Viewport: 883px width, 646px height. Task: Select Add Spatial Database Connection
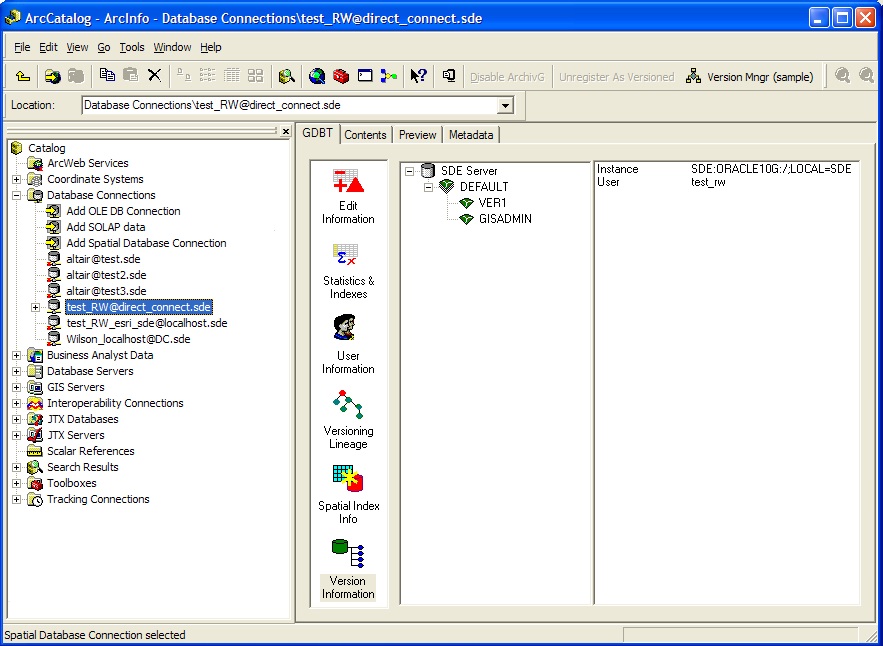click(146, 243)
